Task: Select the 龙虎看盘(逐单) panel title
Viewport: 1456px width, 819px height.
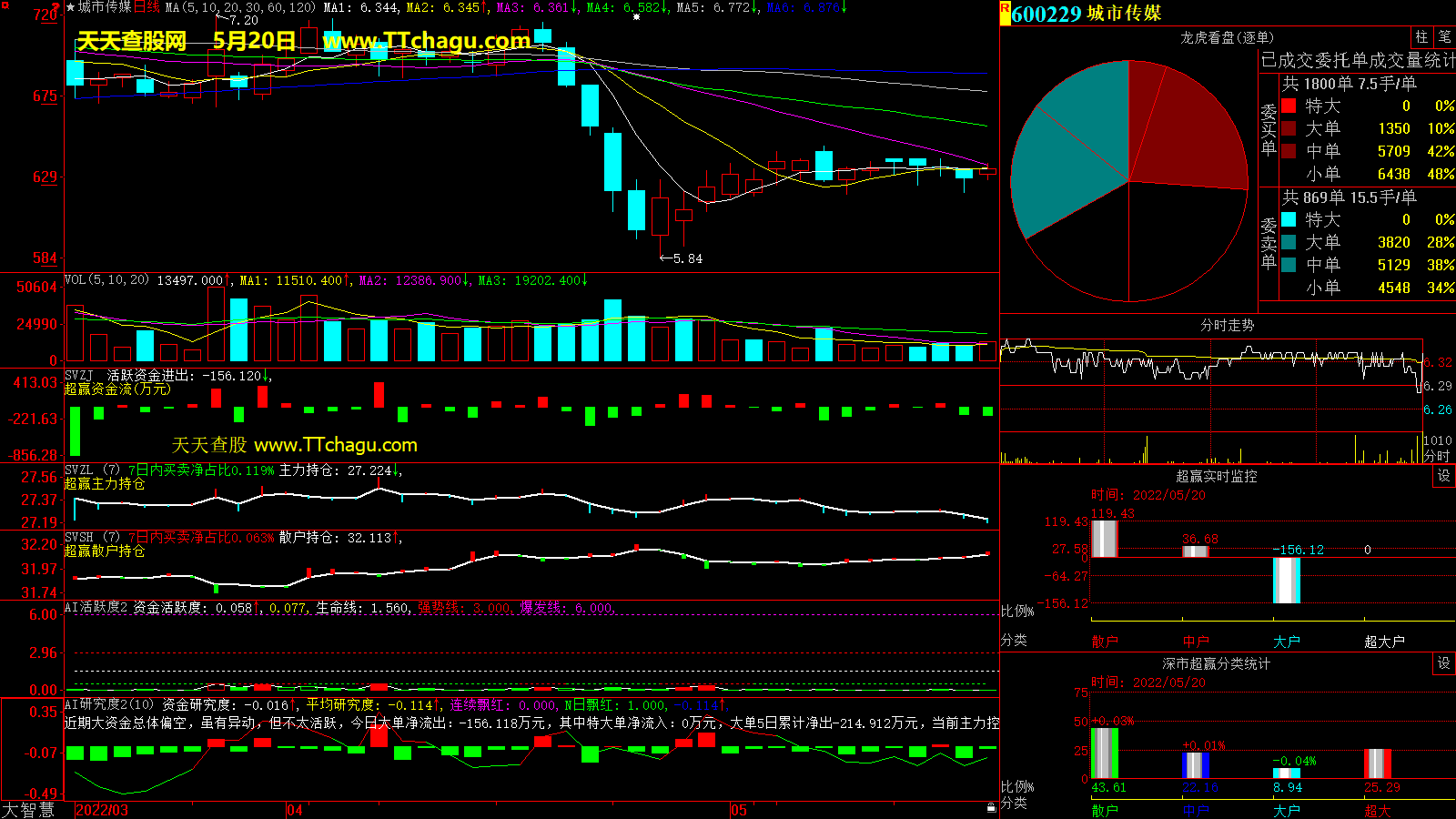Action: pos(1227,37)
